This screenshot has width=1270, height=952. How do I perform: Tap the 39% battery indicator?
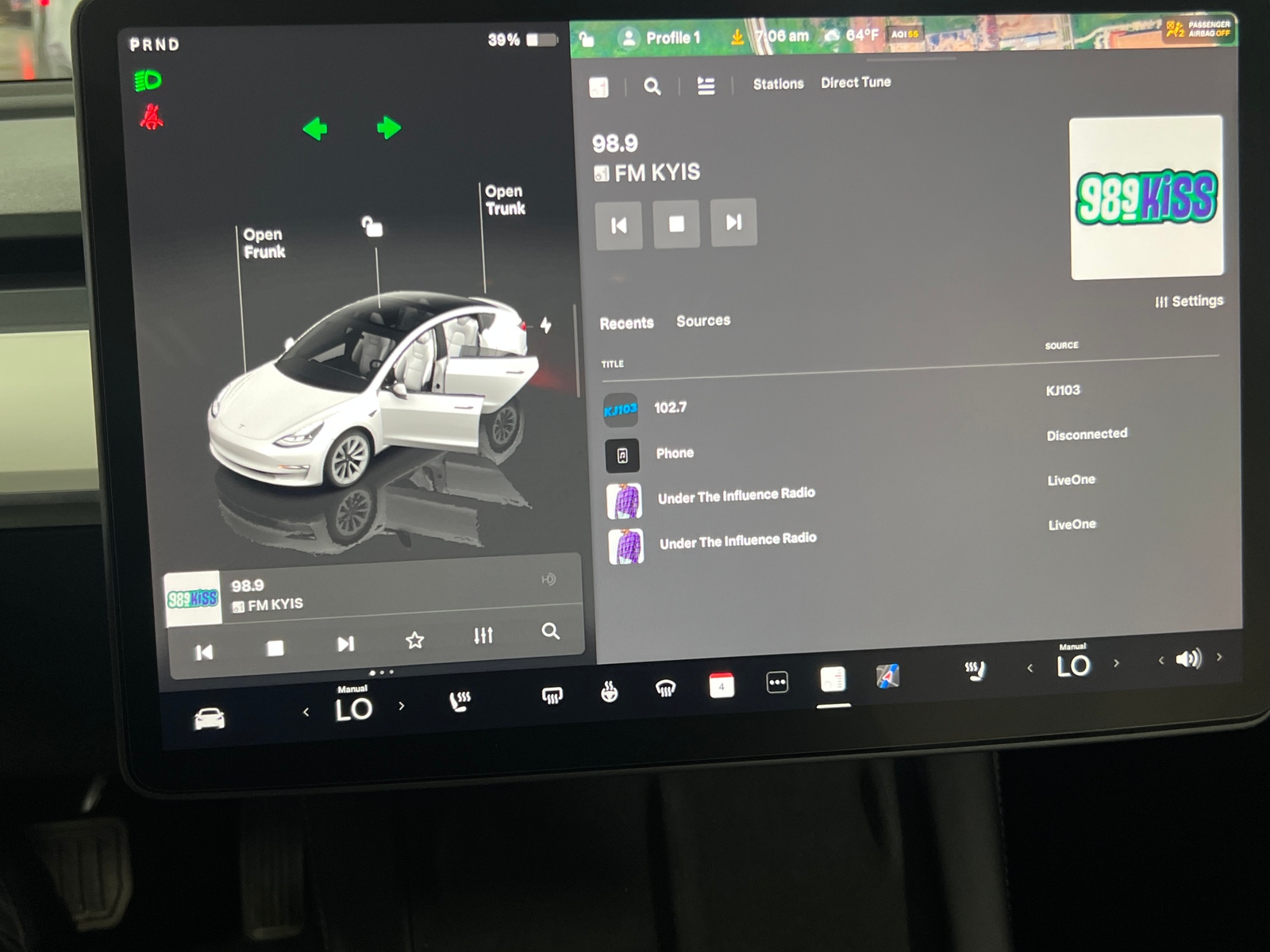[522, 40]
